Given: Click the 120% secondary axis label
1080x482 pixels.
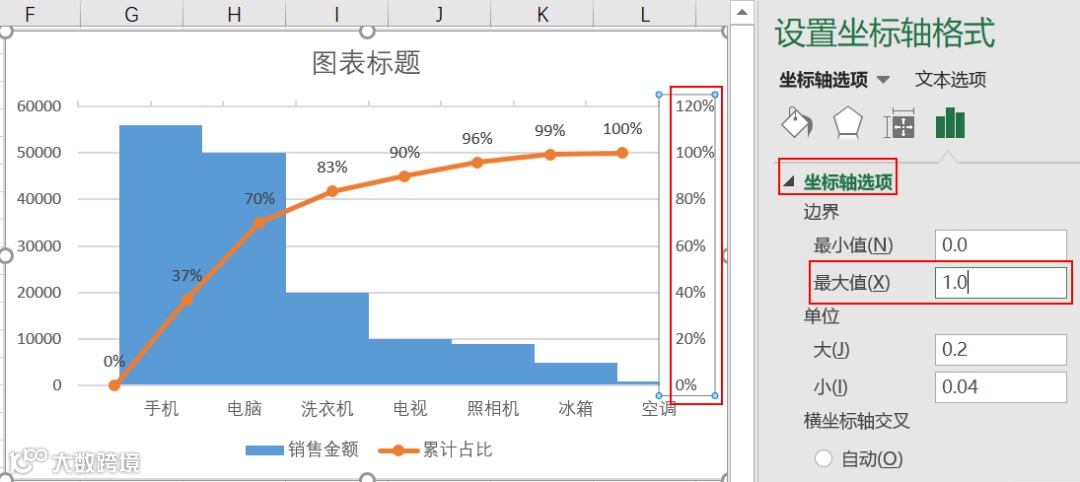Looking at the screenshot, I should [695, 106].
